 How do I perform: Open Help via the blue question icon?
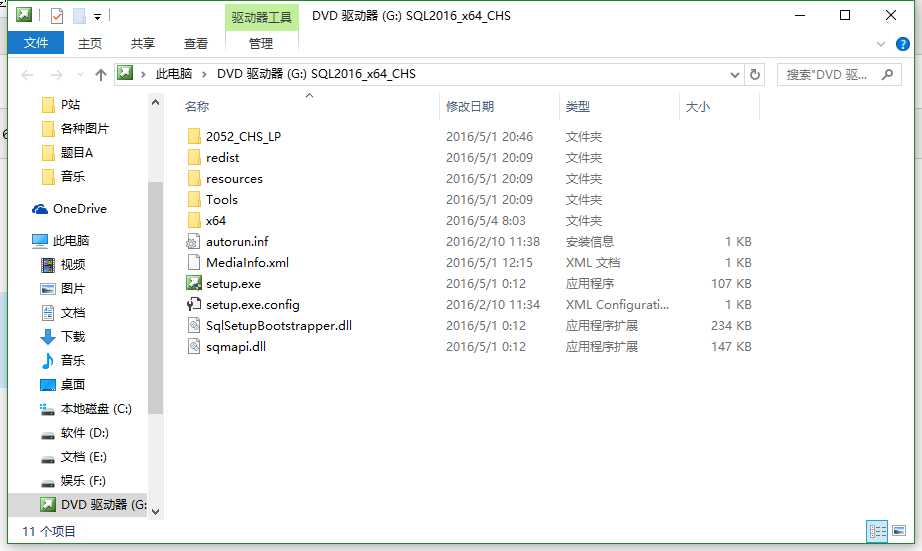coord(903,44)
